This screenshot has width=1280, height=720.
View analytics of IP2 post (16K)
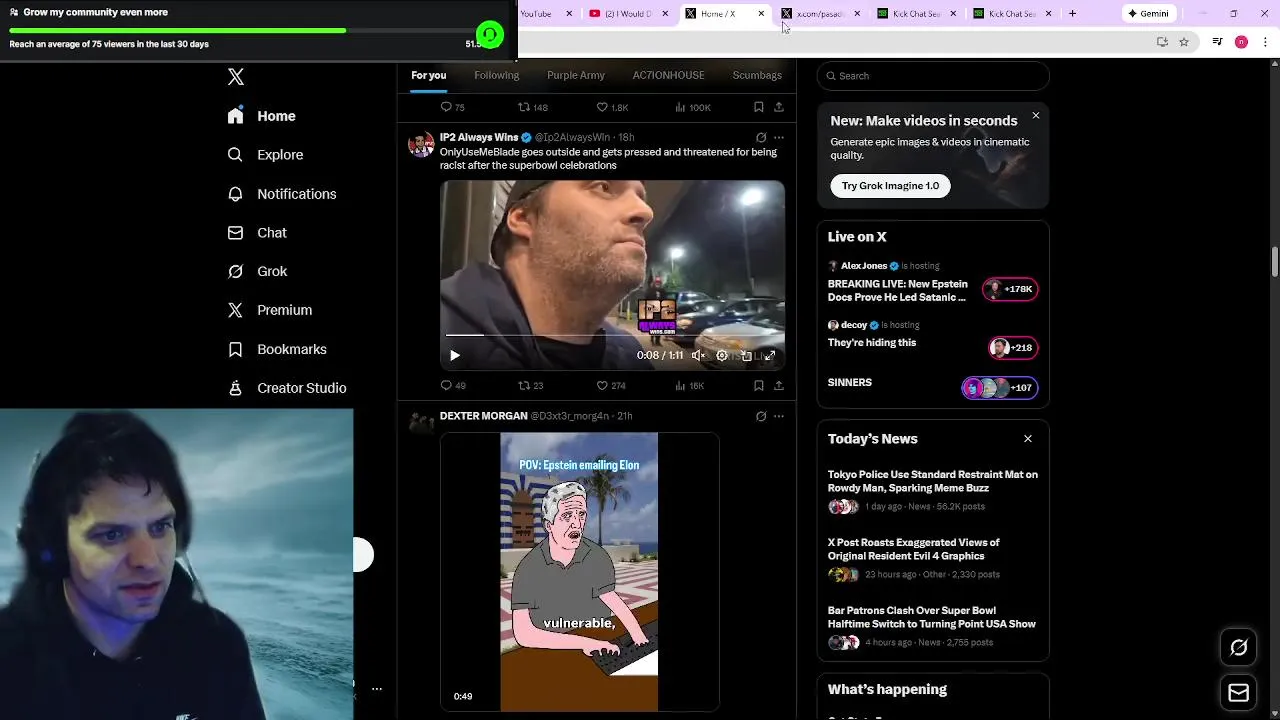[x=689, y=385]
